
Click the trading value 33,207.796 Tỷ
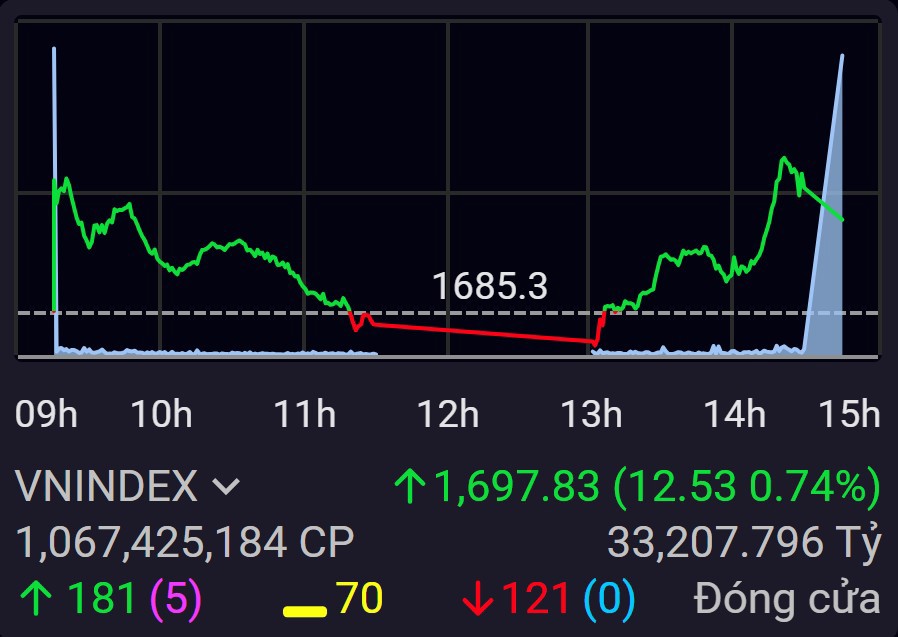(x=744, y=543)
